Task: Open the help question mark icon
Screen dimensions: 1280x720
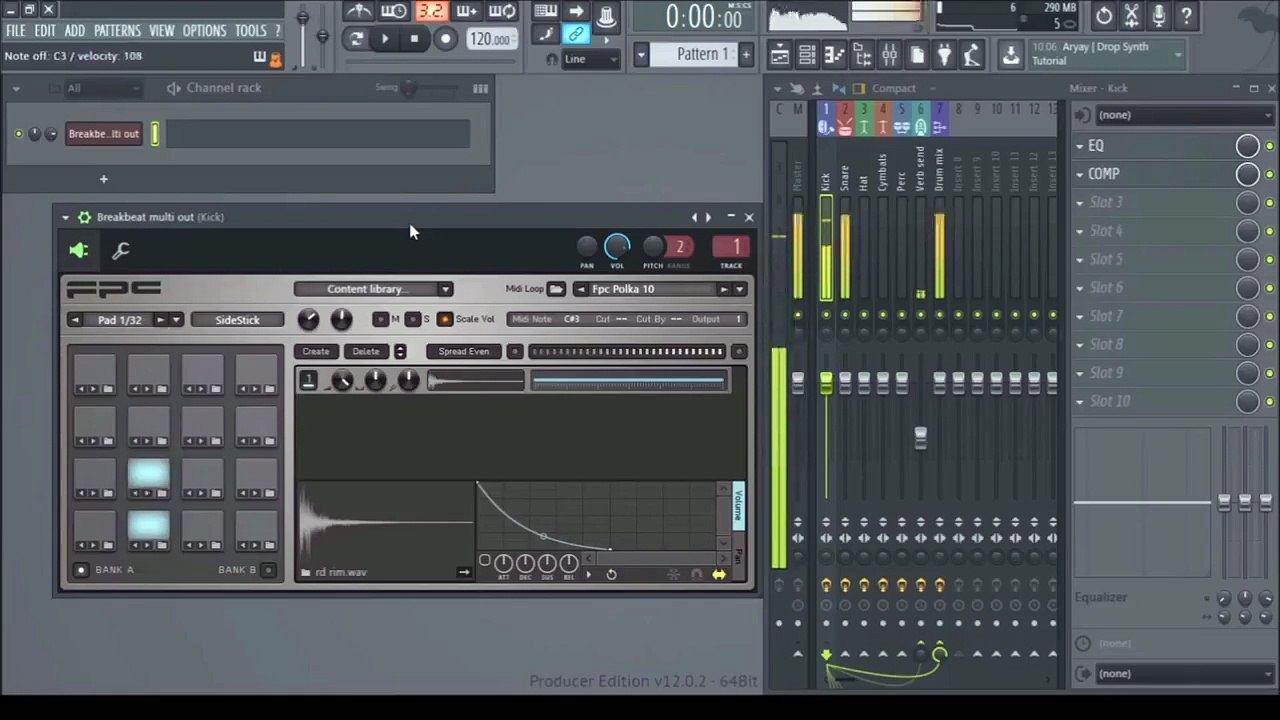Action: coord(1186,15)
